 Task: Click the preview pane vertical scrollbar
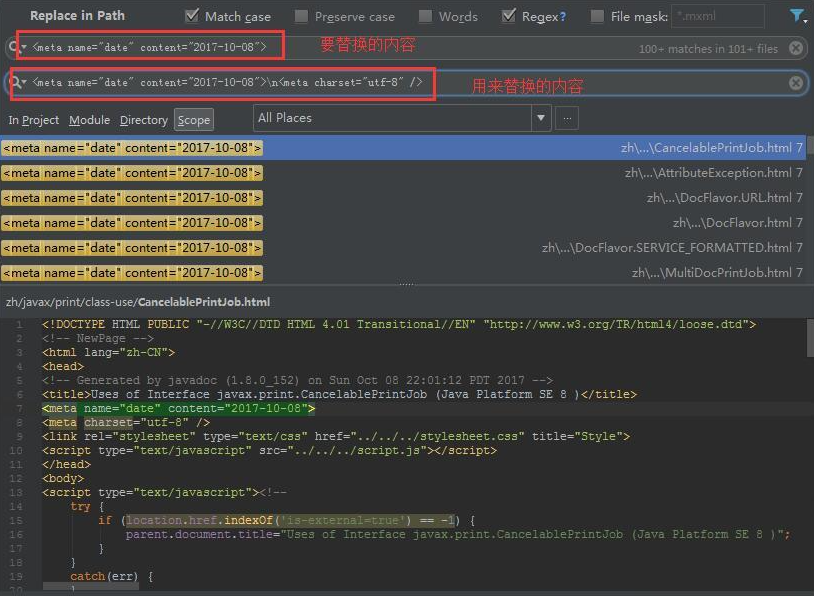pos(810,338)
